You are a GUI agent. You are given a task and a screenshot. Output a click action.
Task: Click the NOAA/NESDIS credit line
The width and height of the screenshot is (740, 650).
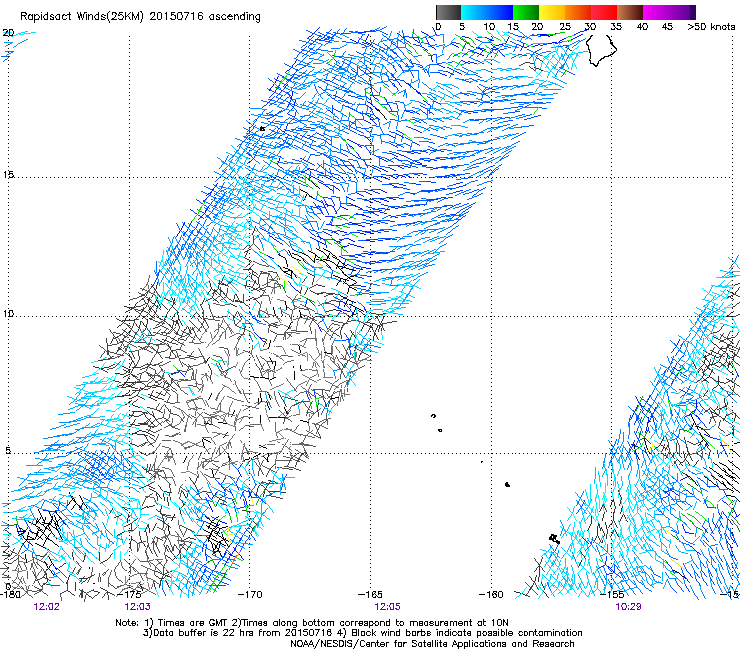click(432, 644)
